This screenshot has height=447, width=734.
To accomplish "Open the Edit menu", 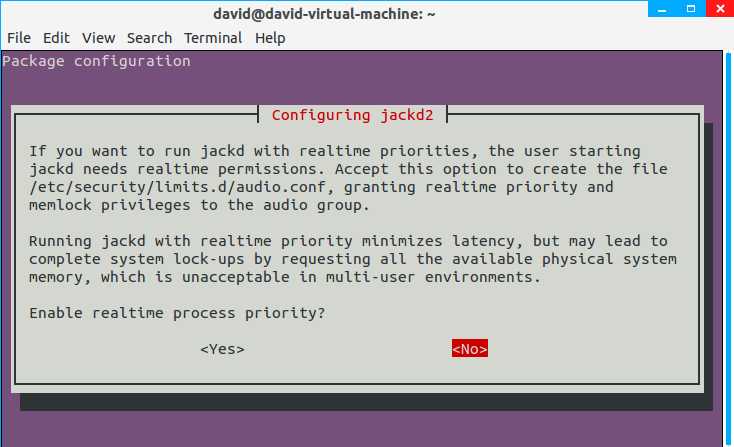I will [56, 38].
